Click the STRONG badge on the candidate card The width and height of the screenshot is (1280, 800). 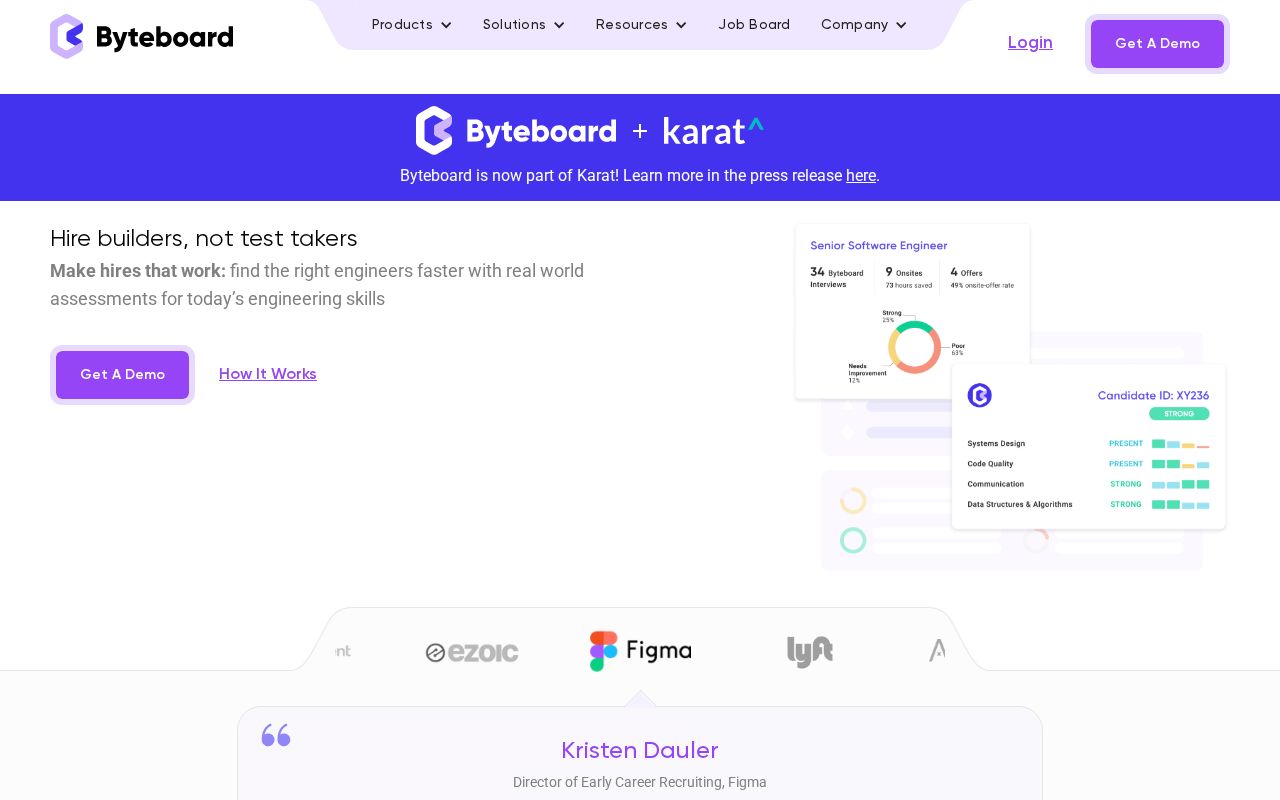[1179, 414]
